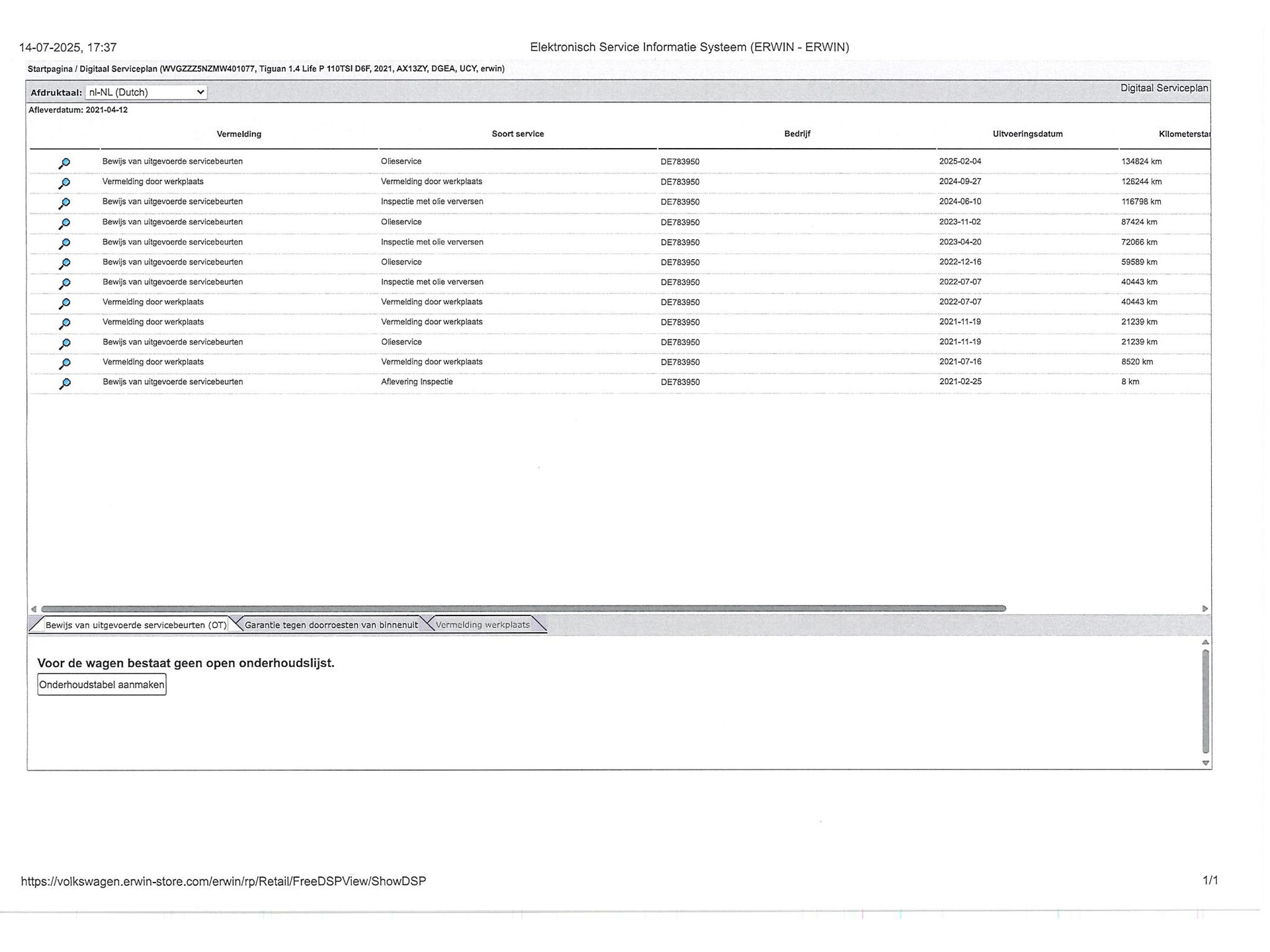Select the Vermelding werkplaats tab
This screenshot has width=1270, height=952.
[x=483, y=625]
